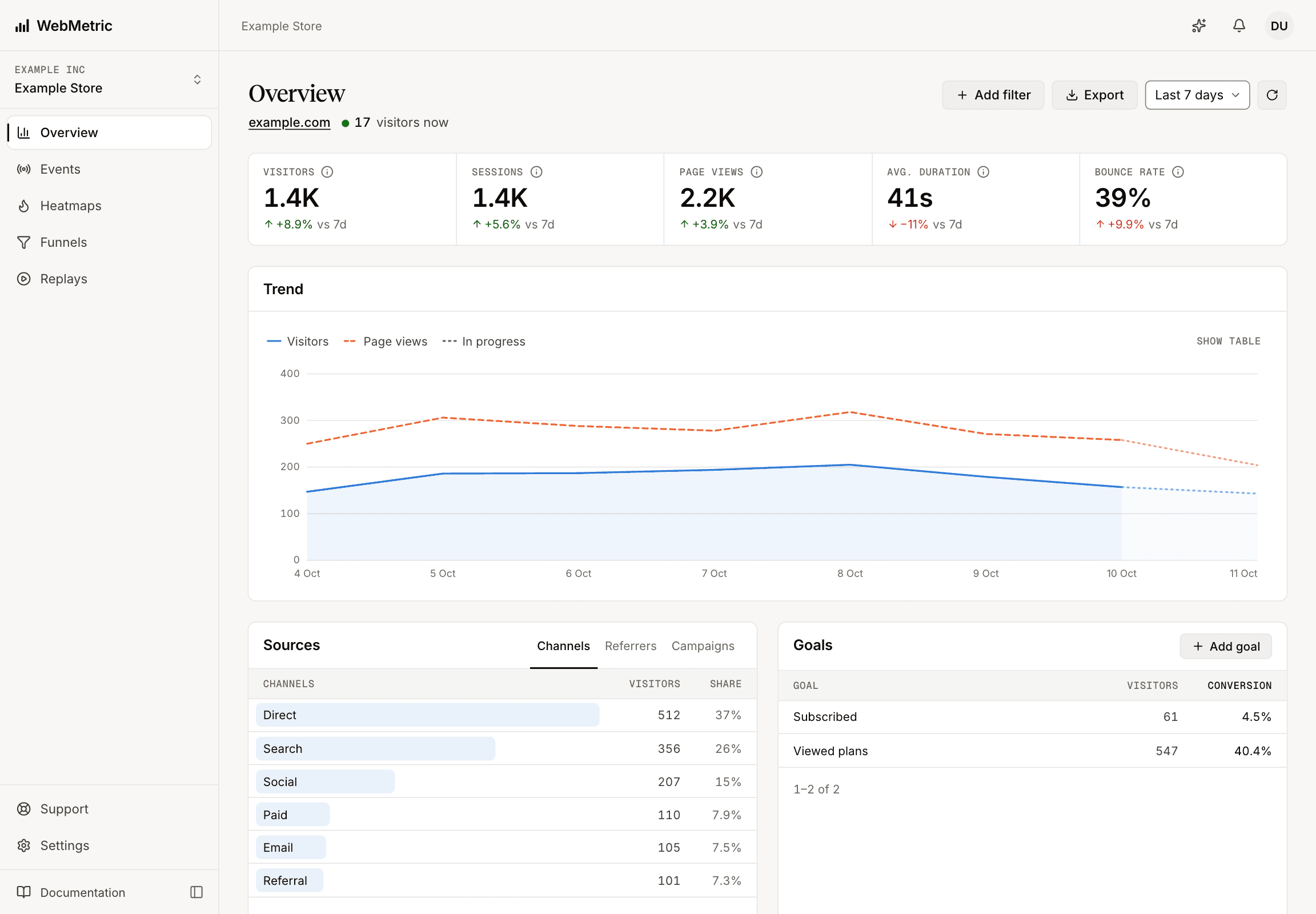The width and height of the screenshot is (1316, 914).
Task: Click the Subscribed goal row
Action: click(x=1032, y=716)
